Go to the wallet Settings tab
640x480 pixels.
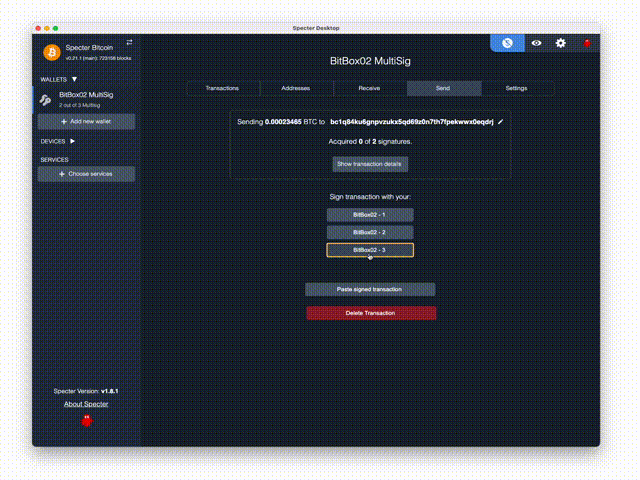click(516, 88)
